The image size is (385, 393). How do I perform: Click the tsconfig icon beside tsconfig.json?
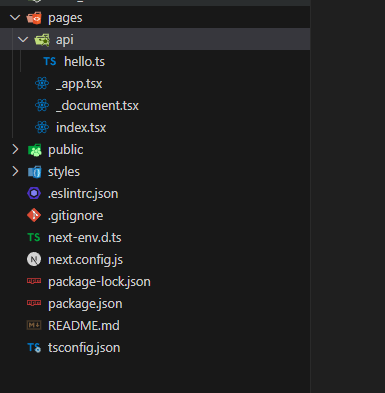tap(34, 348)
